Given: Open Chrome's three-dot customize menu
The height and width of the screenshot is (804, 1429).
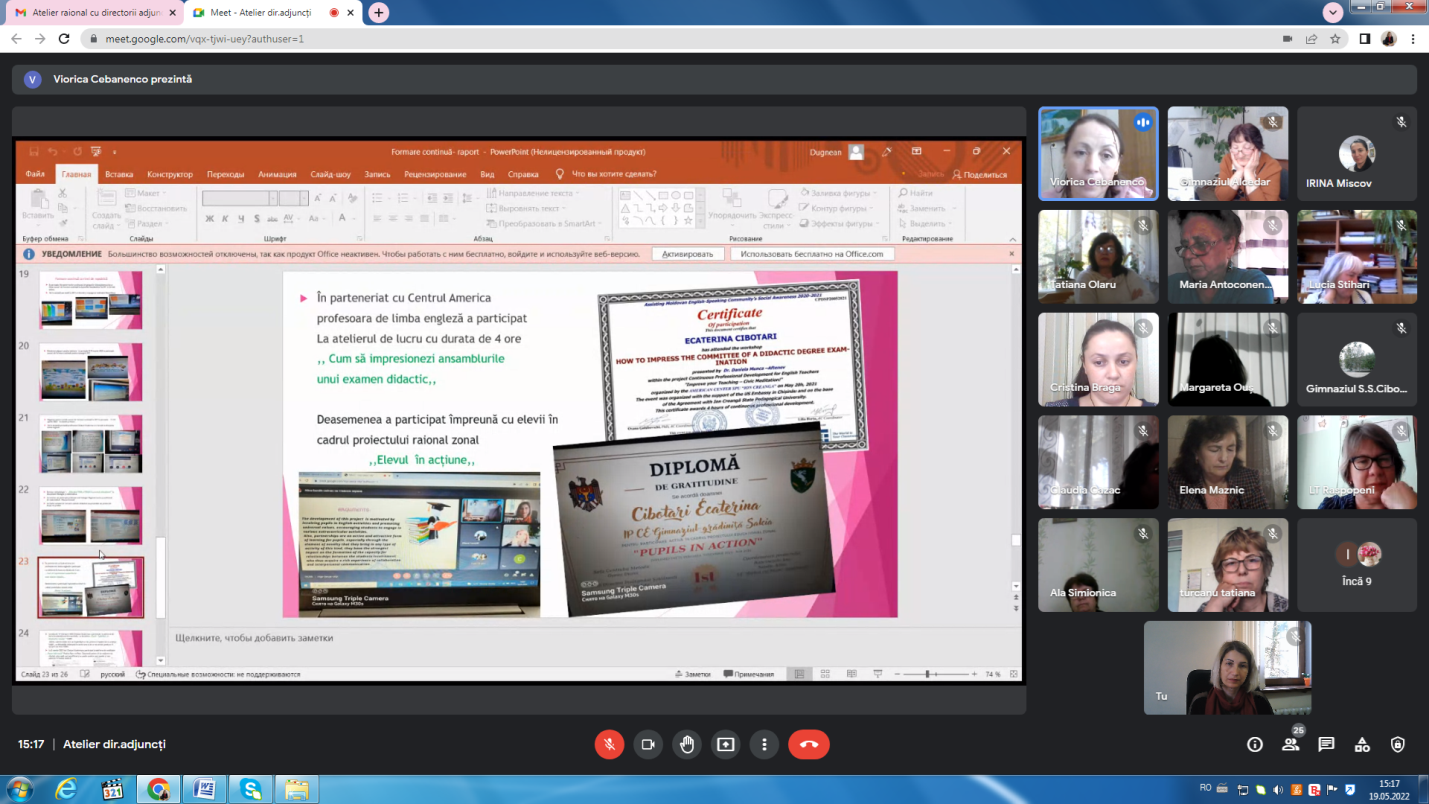Looking at the screenshot, I should (1413, 39).
